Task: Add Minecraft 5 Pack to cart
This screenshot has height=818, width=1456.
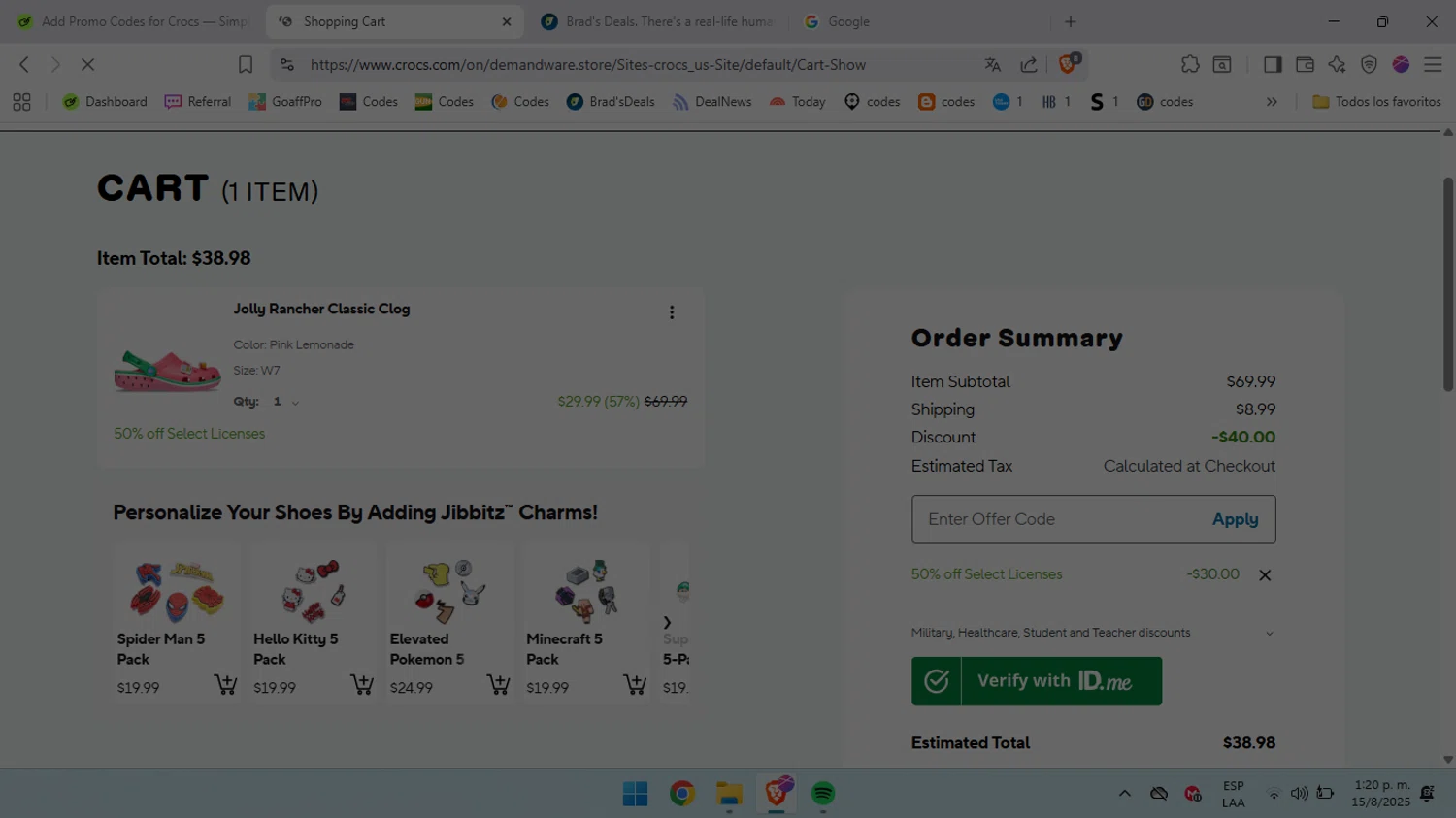Action: click(x=635, y=685)
